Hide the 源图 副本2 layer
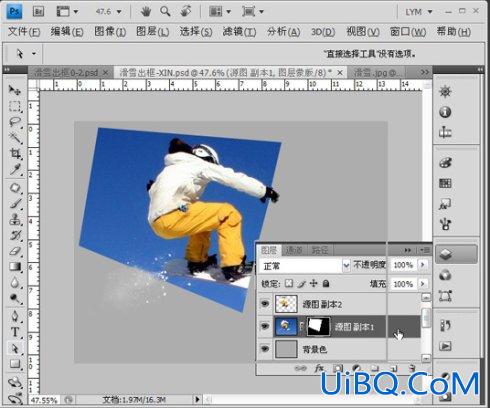The width and height of the screenshot is (490, 408). coord(265,304)
